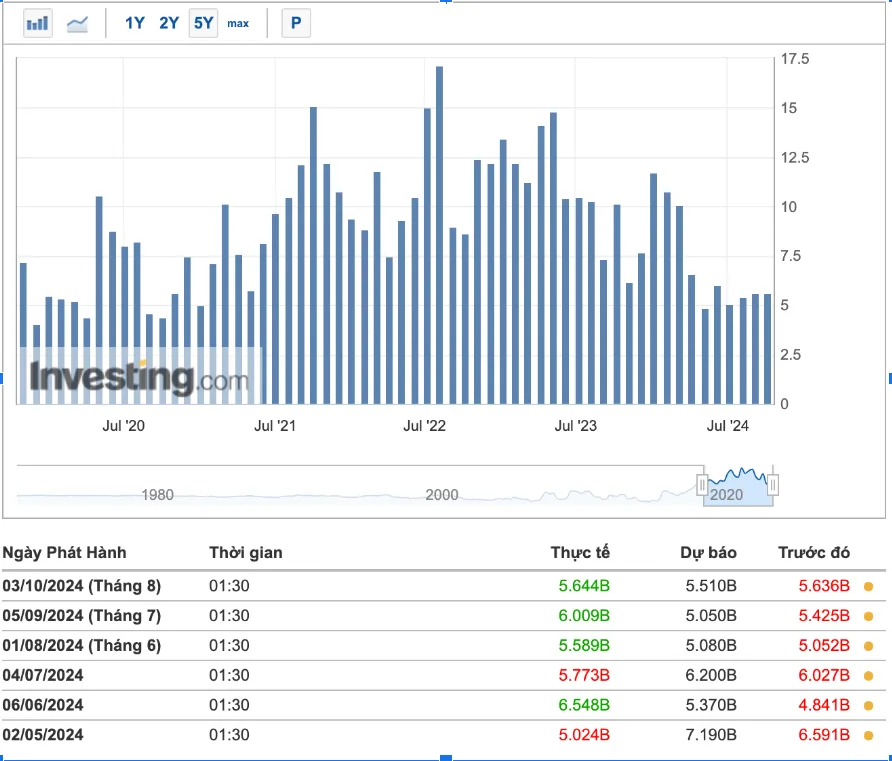Click the orange dot in 03/10/2024 row
This screenshot has height=761, width=892.
click(868, 586)
